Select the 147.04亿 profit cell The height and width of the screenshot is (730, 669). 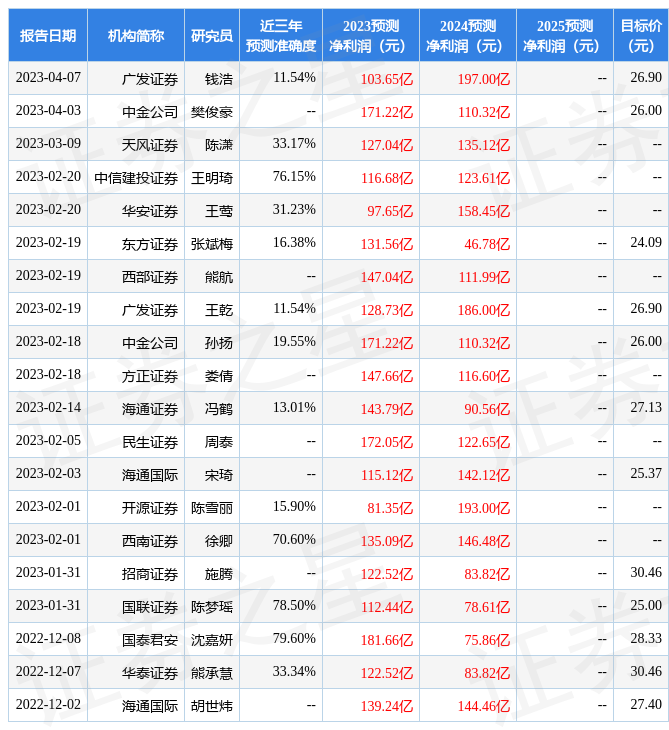tap(387, 277)
